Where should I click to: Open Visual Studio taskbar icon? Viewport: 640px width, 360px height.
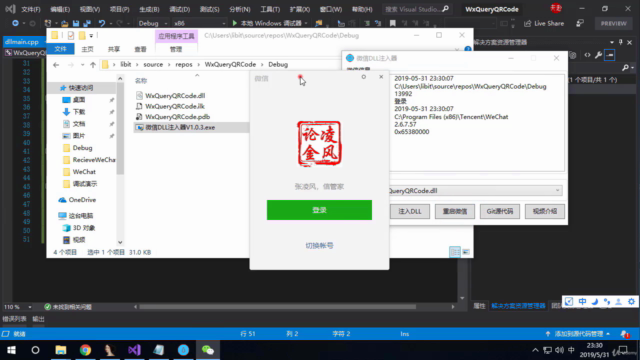[134, 350]
